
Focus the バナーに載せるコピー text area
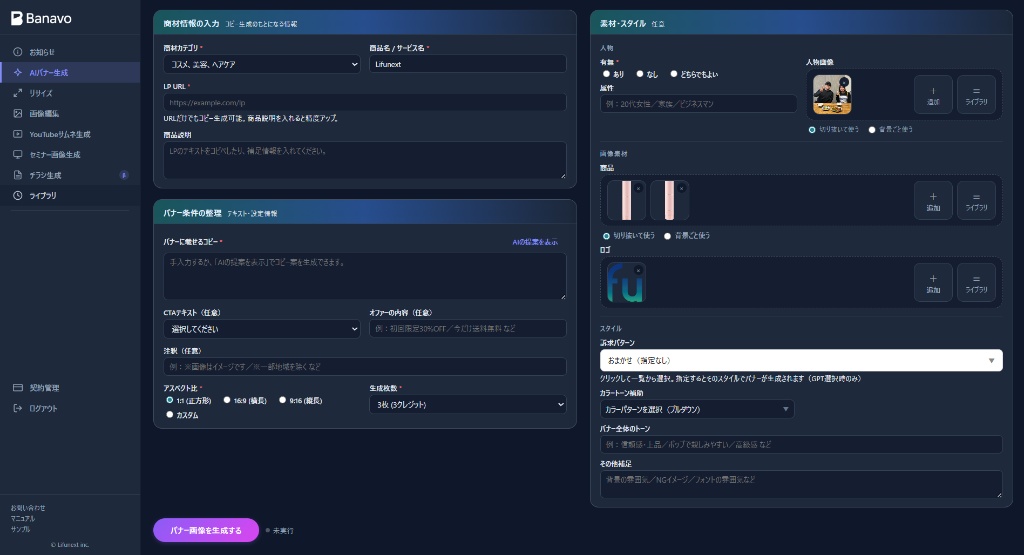[x=364, y=276]
